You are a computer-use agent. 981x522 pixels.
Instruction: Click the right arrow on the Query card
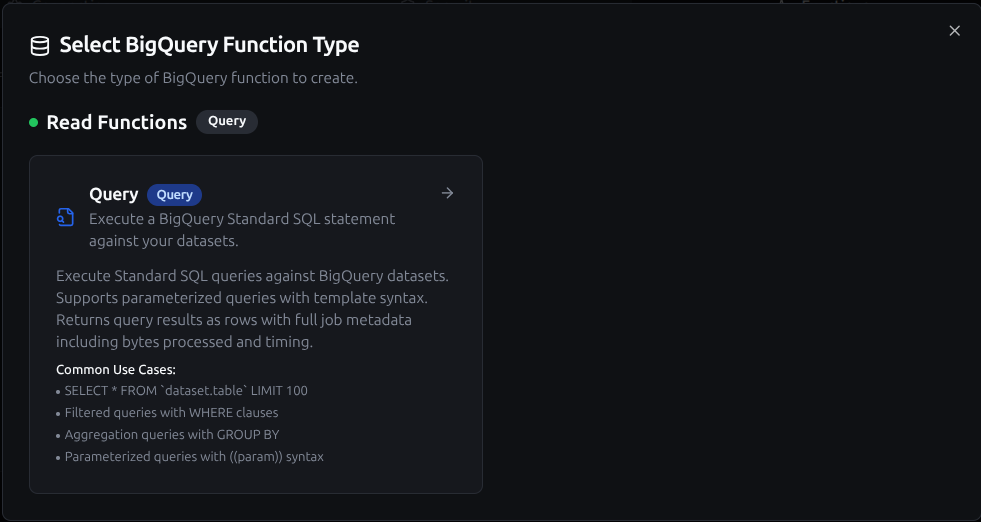click(x=447, y=193)
